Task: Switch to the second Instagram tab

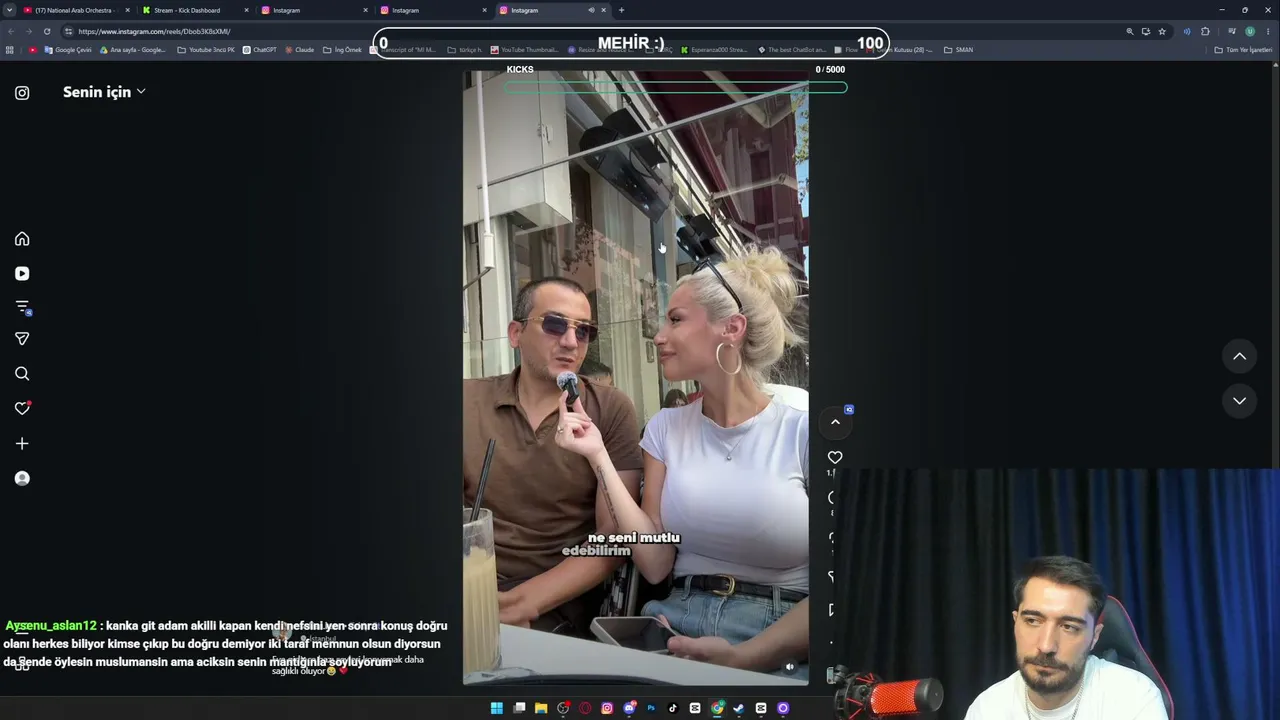Action: (433, 10)
